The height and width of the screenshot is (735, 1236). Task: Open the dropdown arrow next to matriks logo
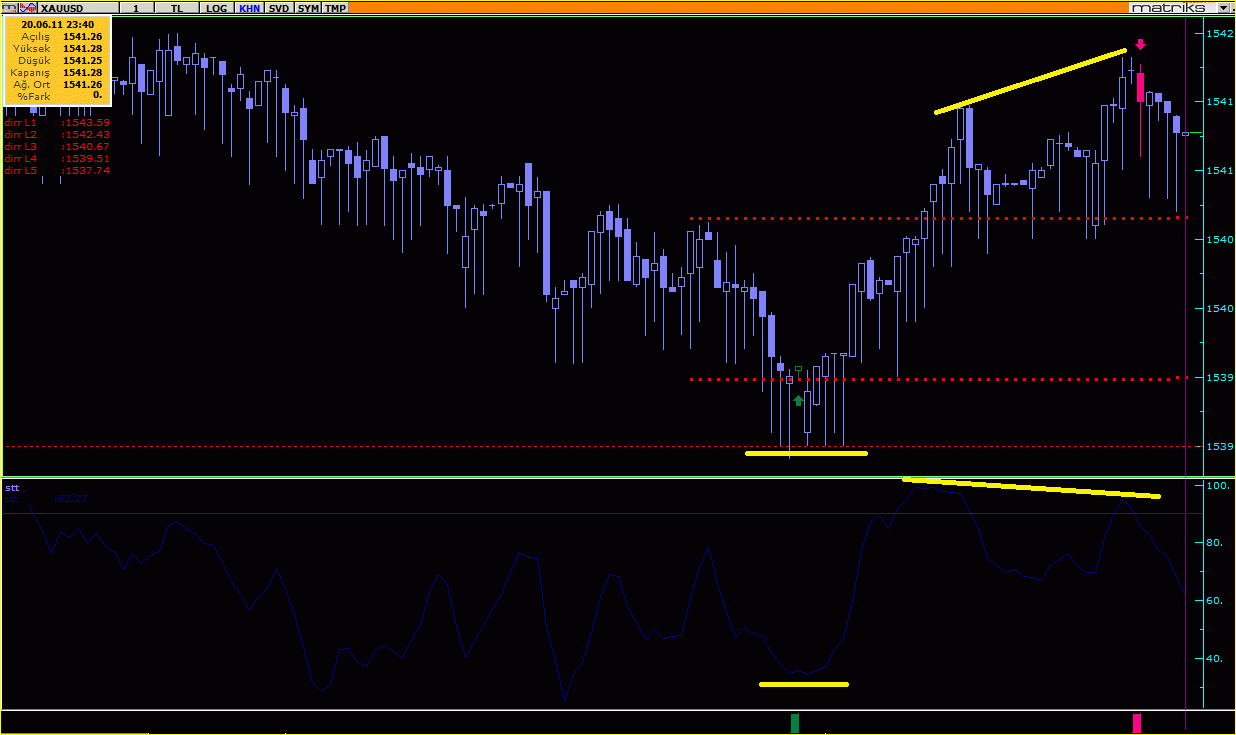[x=1224, y=7]
